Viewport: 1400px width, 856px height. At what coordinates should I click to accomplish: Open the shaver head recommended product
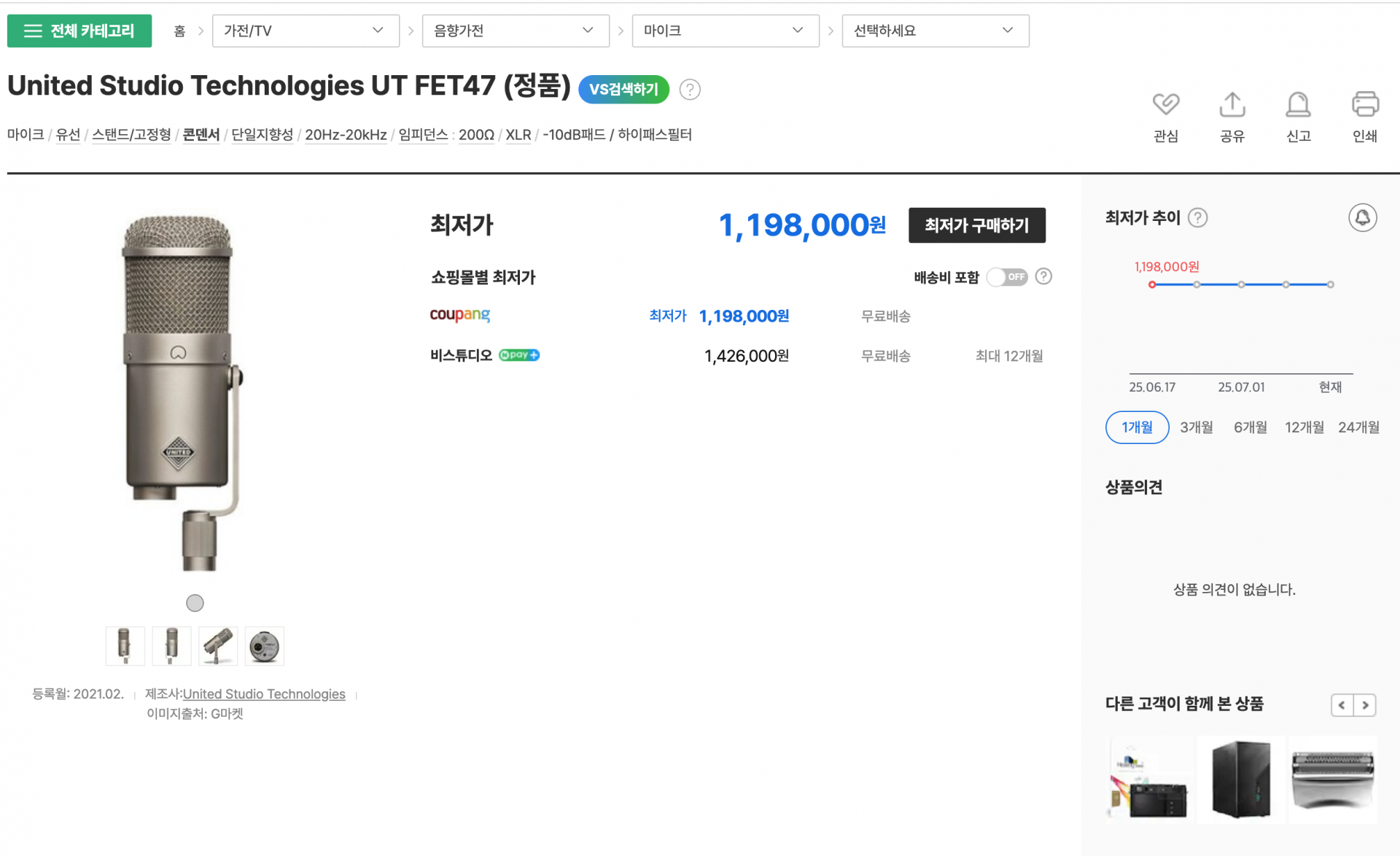click(1333, 780)
